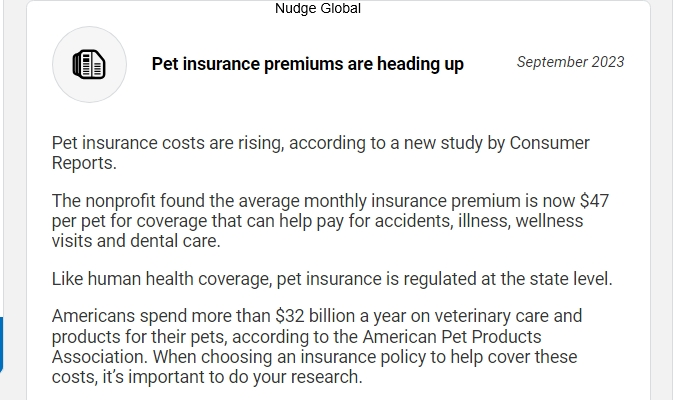Open the "Pet insurance premiums are heading up" headline
676x400 pixels.
pyautogui.click(x=308, y=64)
